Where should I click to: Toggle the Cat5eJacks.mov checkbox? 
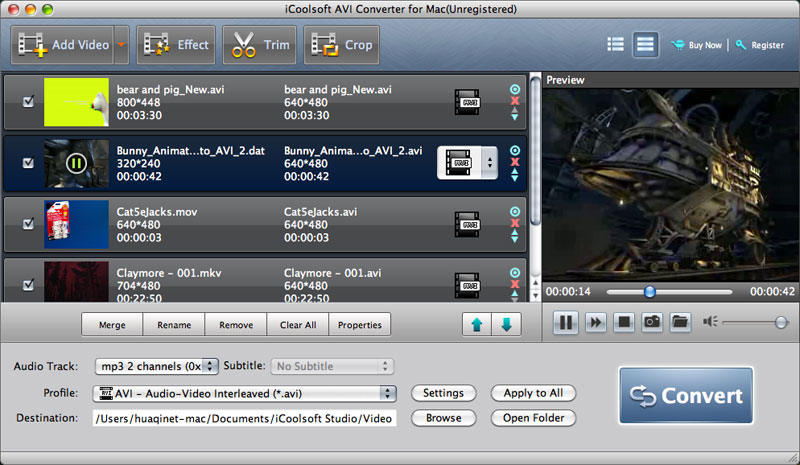[x=28, y=225]
